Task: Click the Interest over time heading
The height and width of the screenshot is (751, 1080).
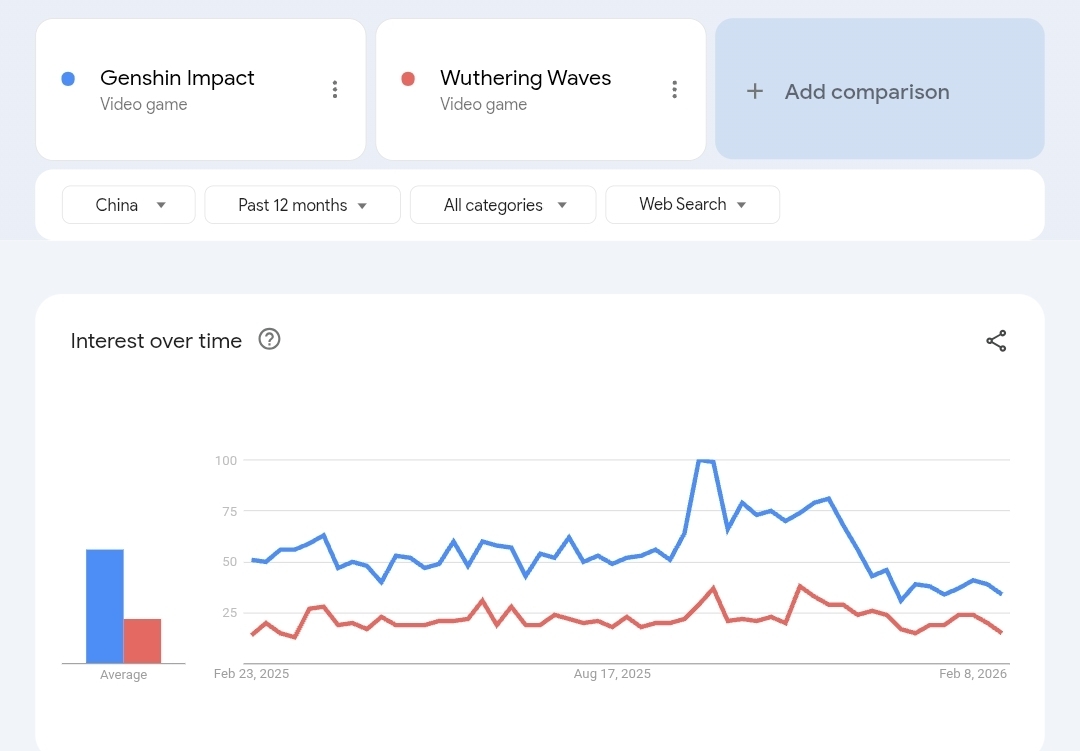Action: pyautogui.click(x=156, y=341)
